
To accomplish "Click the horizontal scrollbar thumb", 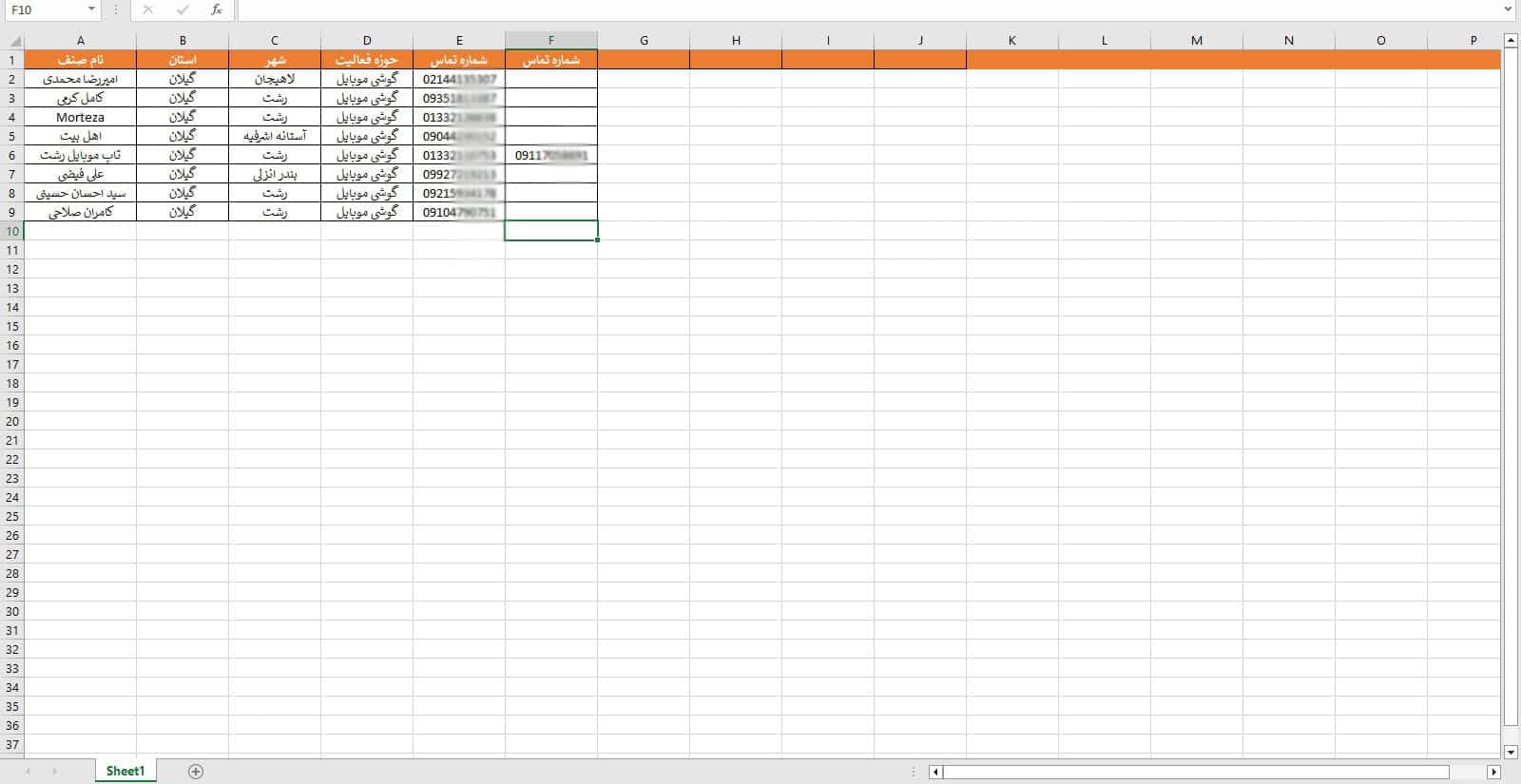I will [1196, 772].
